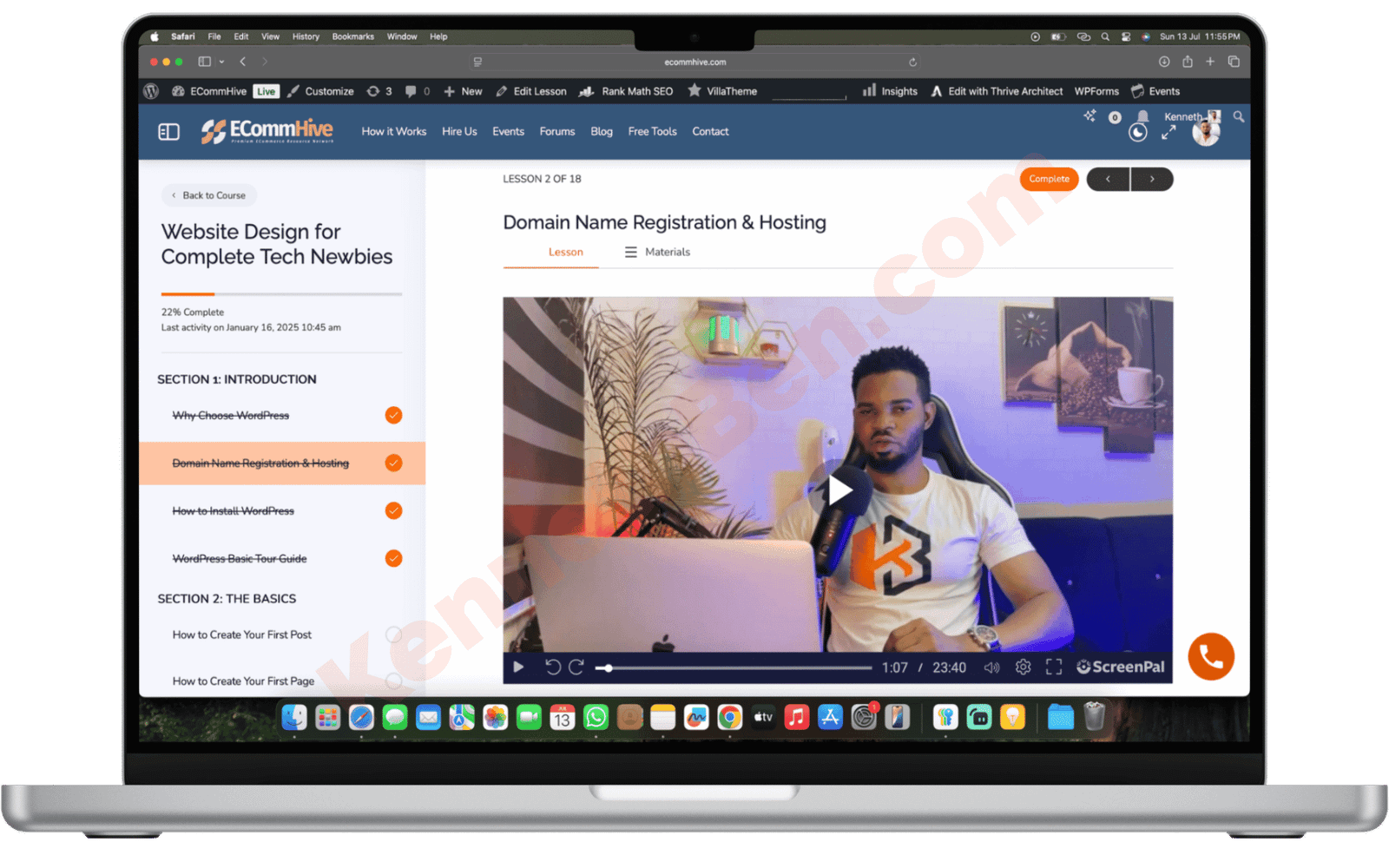Open the History menu in the macOS menu bar
Screen dimensions: 1389x868
coord(306,36)
